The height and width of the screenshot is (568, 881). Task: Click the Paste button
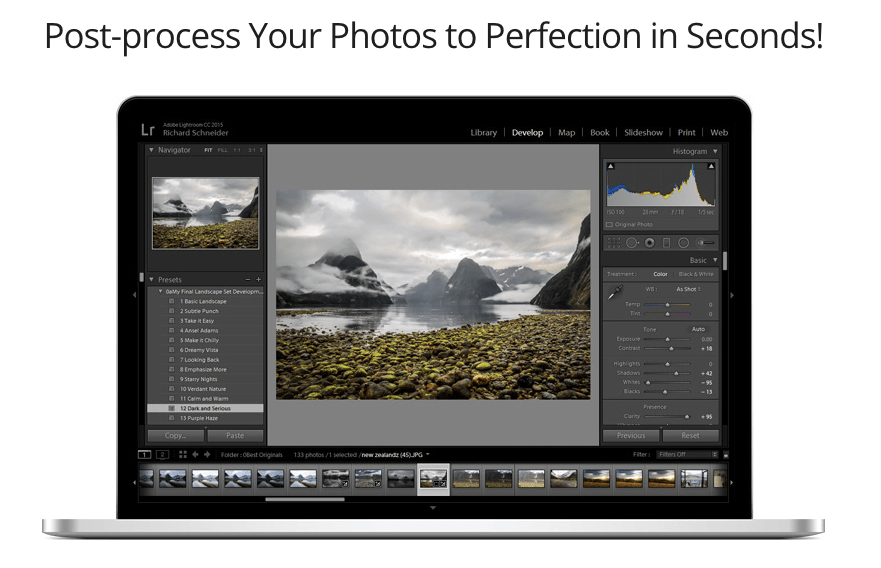(x=235, y=435)
